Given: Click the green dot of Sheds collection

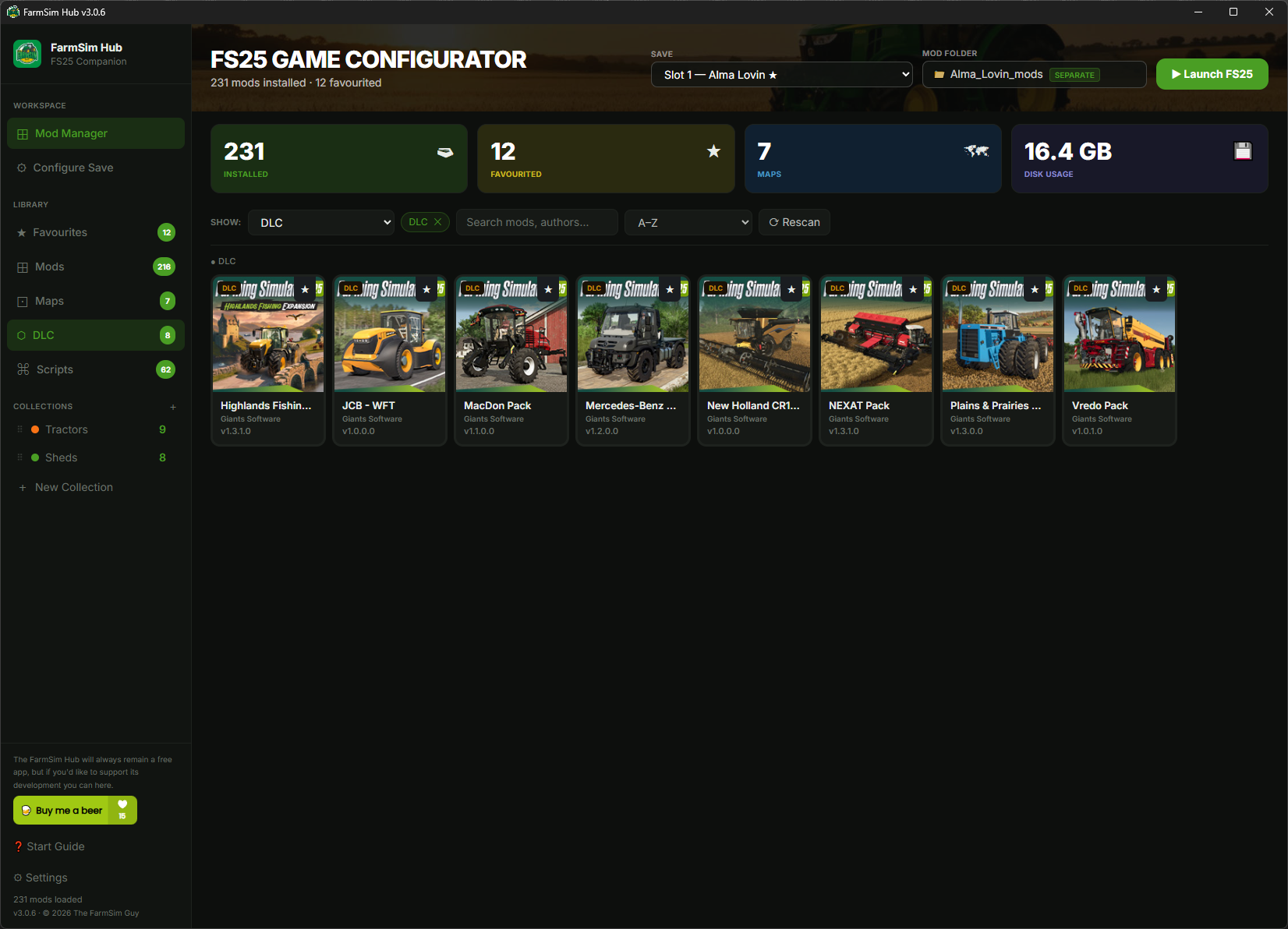Looking at the screenshot, I should click(35, 457).
